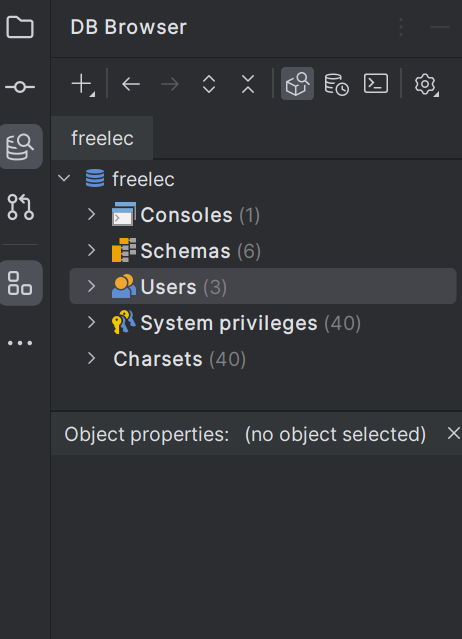Select the freelec connection tab

coord(102,138)
